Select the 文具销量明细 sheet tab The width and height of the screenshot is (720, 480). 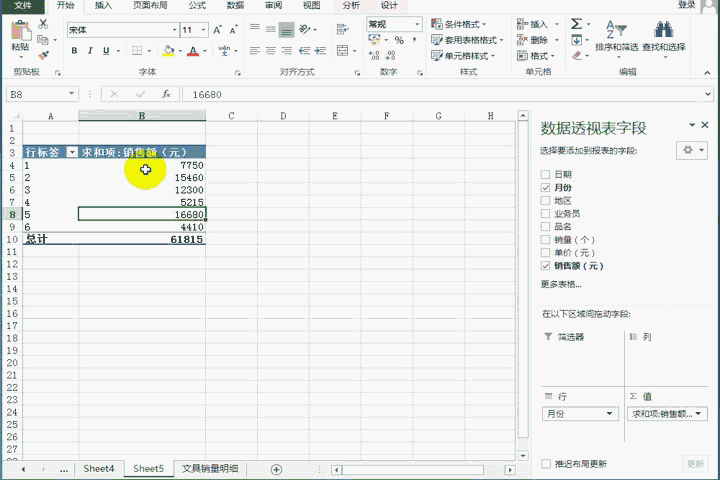coord(210,468)
